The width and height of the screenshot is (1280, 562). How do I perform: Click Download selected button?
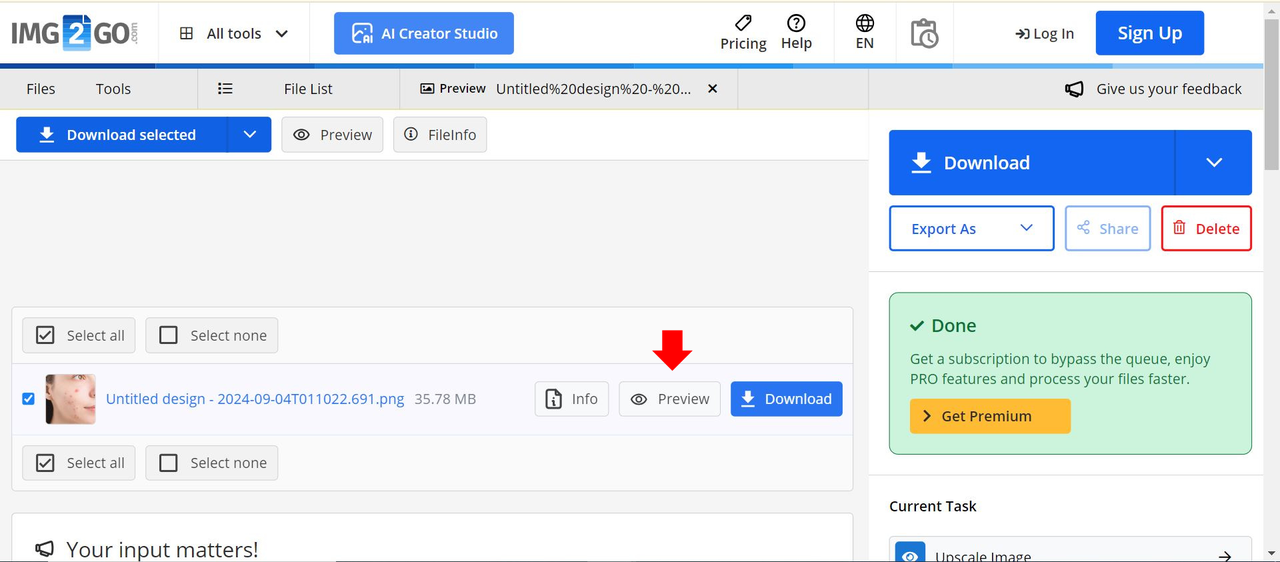pos(122,135)
